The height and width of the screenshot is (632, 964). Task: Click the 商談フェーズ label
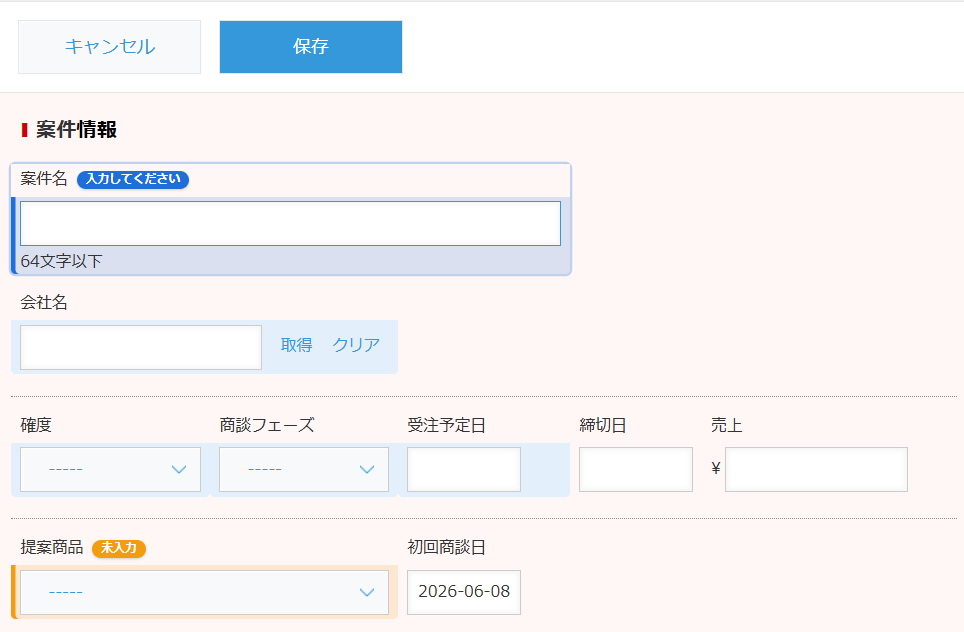(267, 425)
